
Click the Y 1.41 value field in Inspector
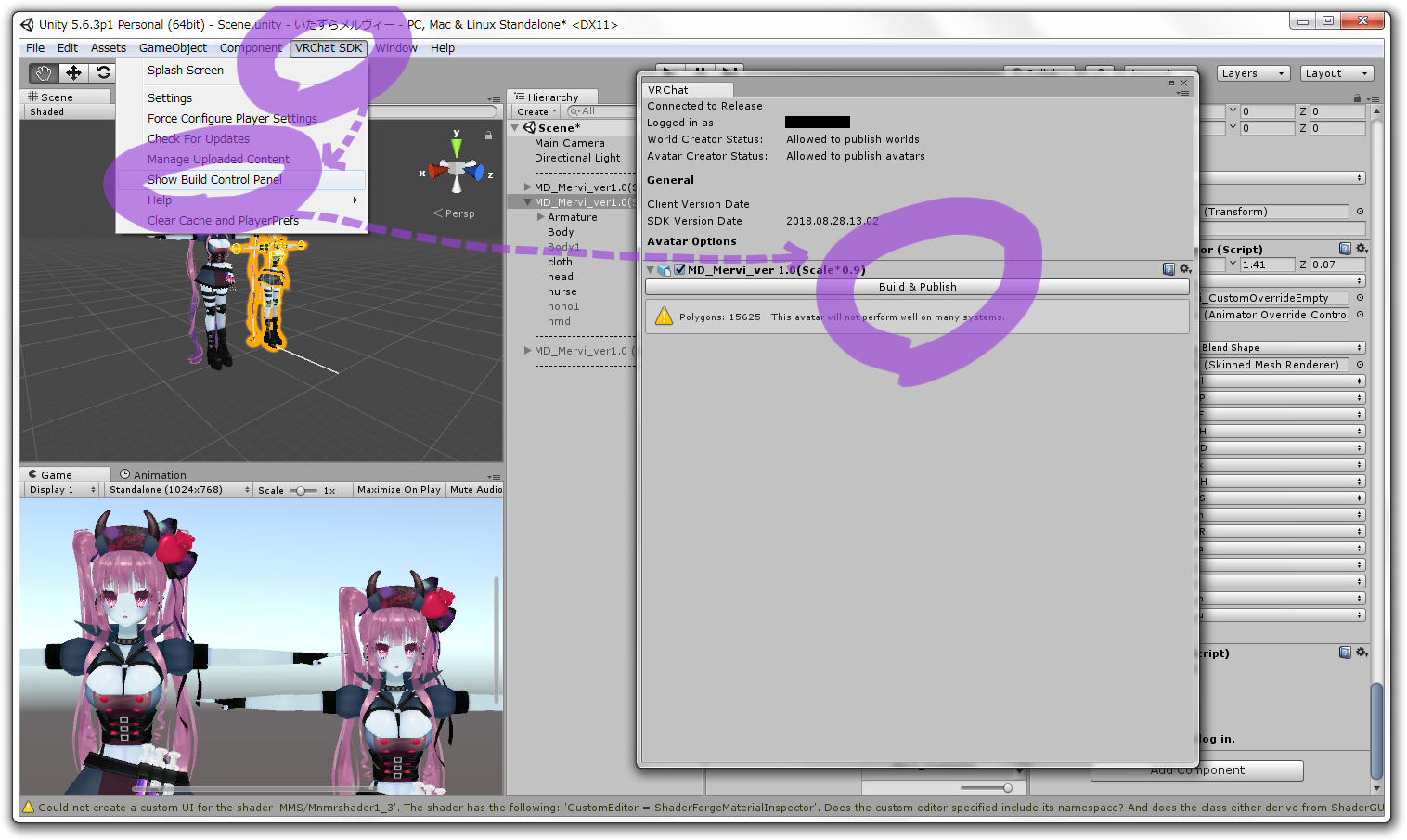pos(1267,265)
